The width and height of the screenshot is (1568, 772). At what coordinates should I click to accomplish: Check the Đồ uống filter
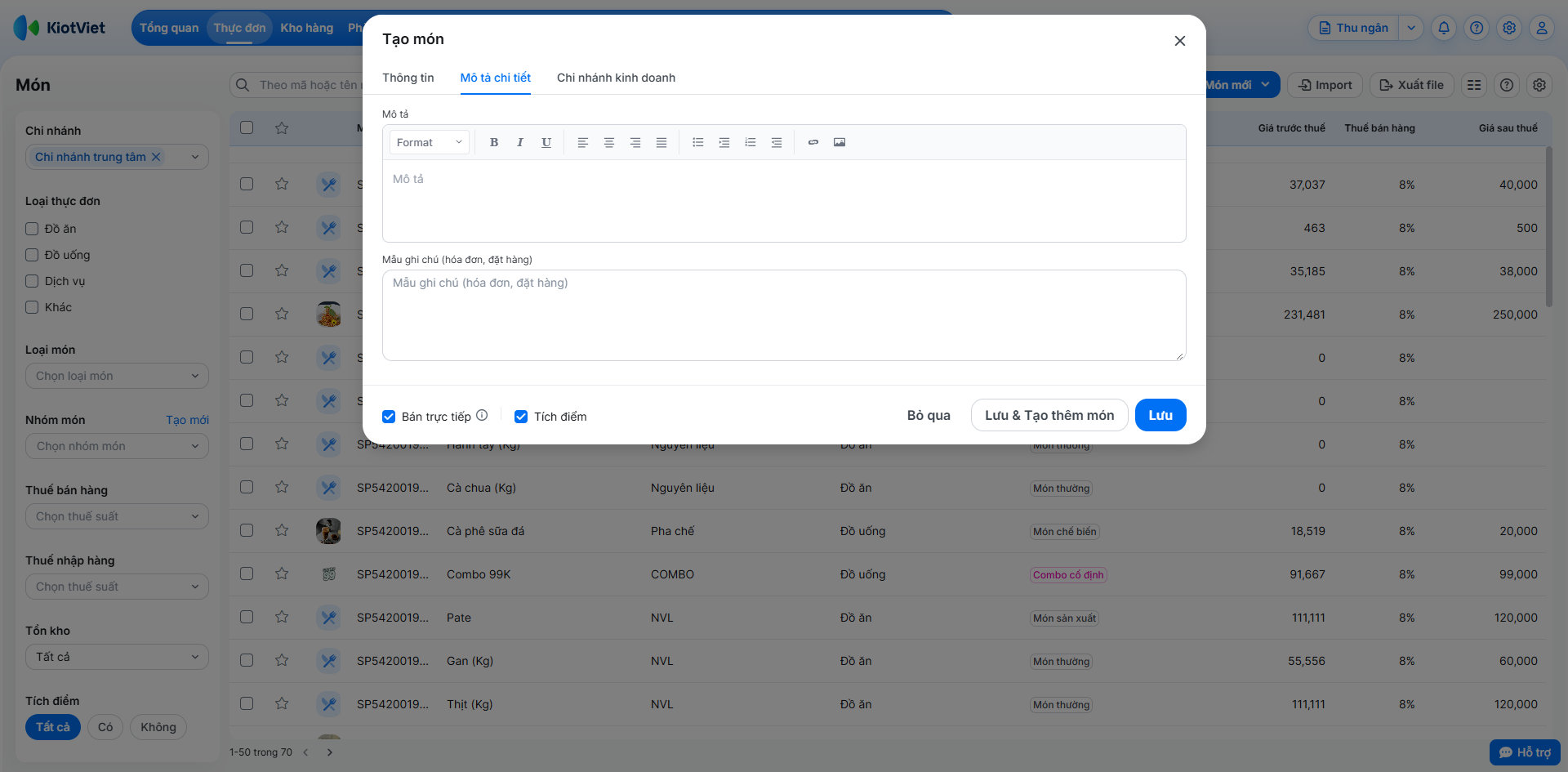point(32,255)
